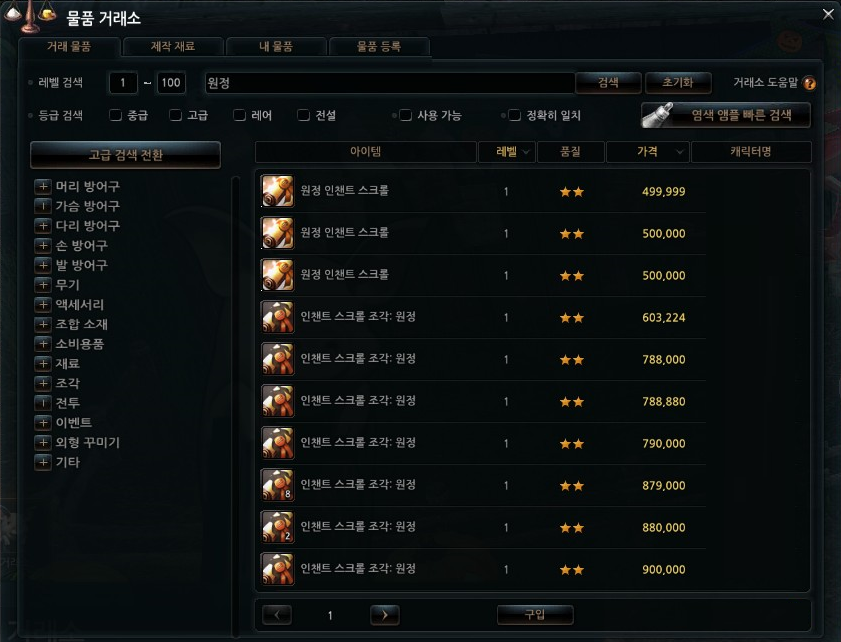Toggle the 사용 가능 checkbox
Viewport: 841px width, 642px height.
tap(406, 115)
